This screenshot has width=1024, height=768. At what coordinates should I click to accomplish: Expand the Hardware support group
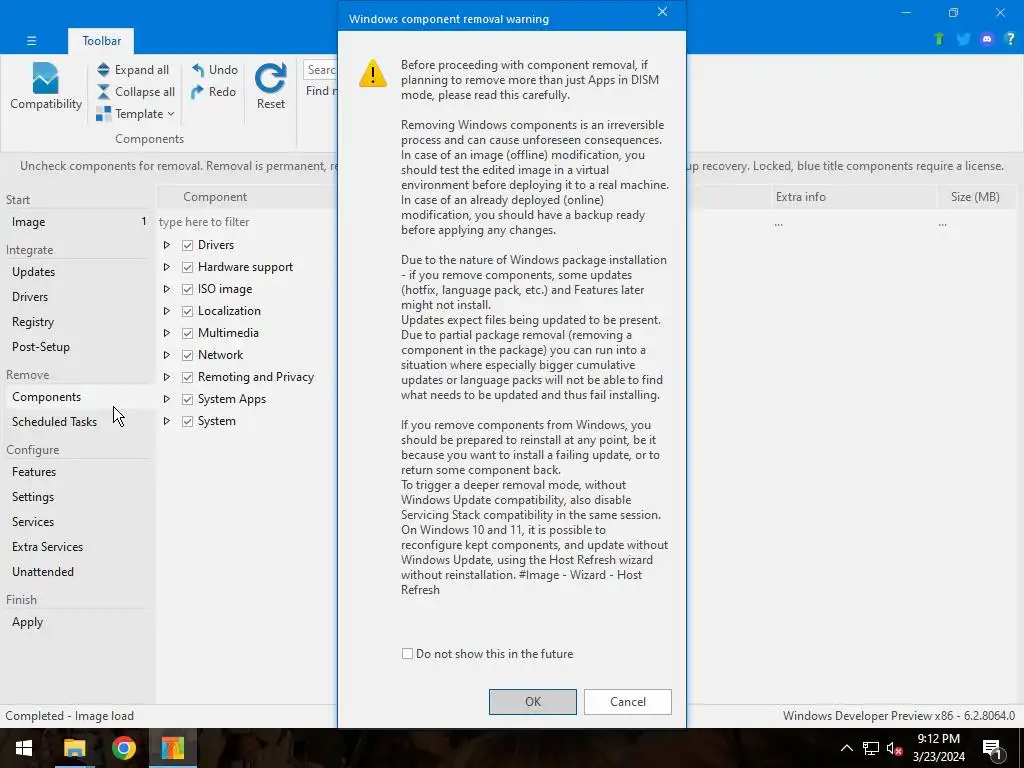click(167, 267)
